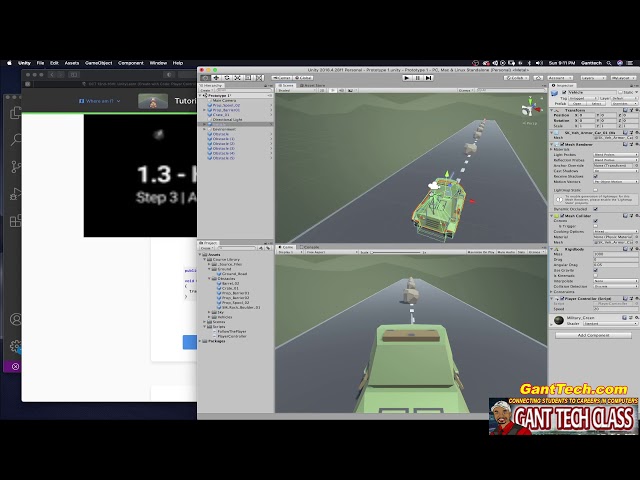The height and width of the screenshot is (480, 640).
Task: Toggle the Static checkbox in Inspector
Action: pyautogui.click(x=621, y=93)
